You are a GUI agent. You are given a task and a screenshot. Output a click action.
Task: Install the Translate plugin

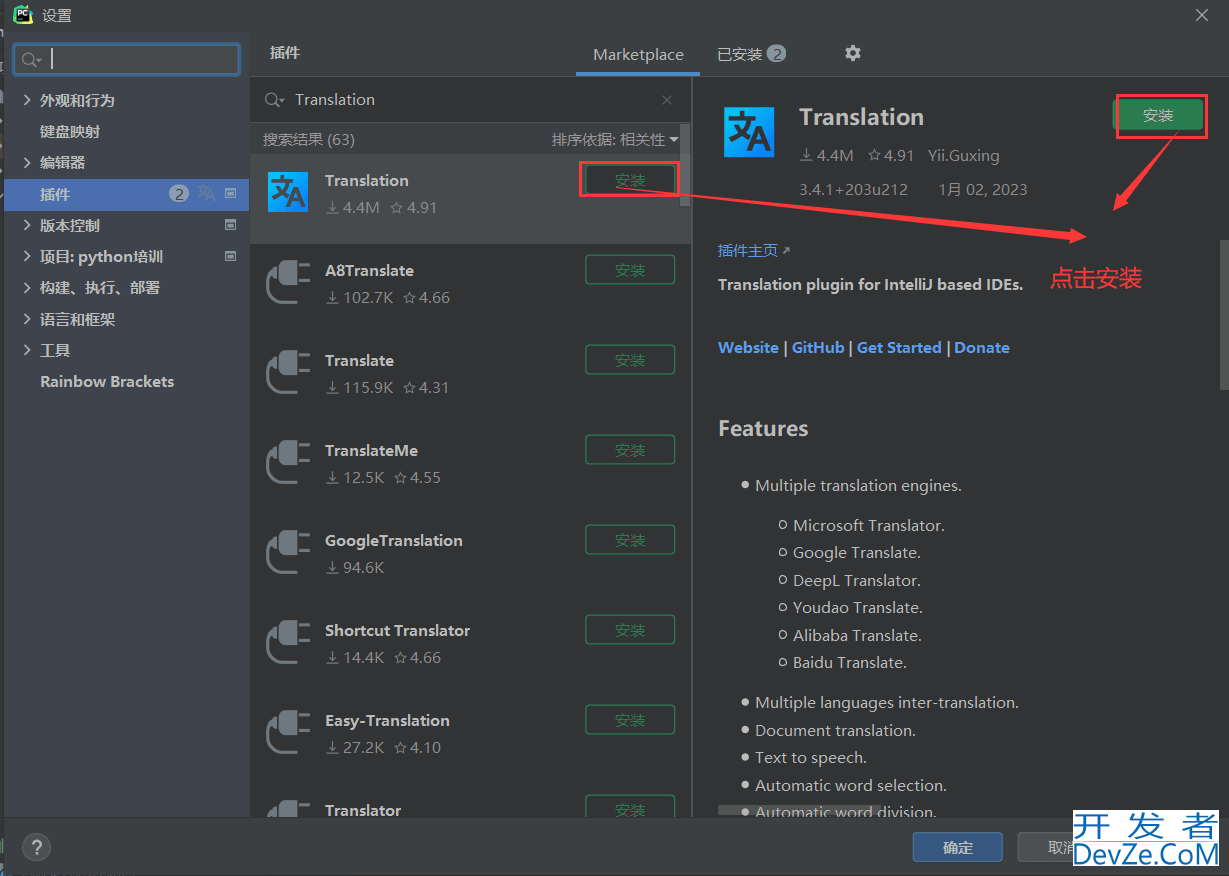[630, 360]
